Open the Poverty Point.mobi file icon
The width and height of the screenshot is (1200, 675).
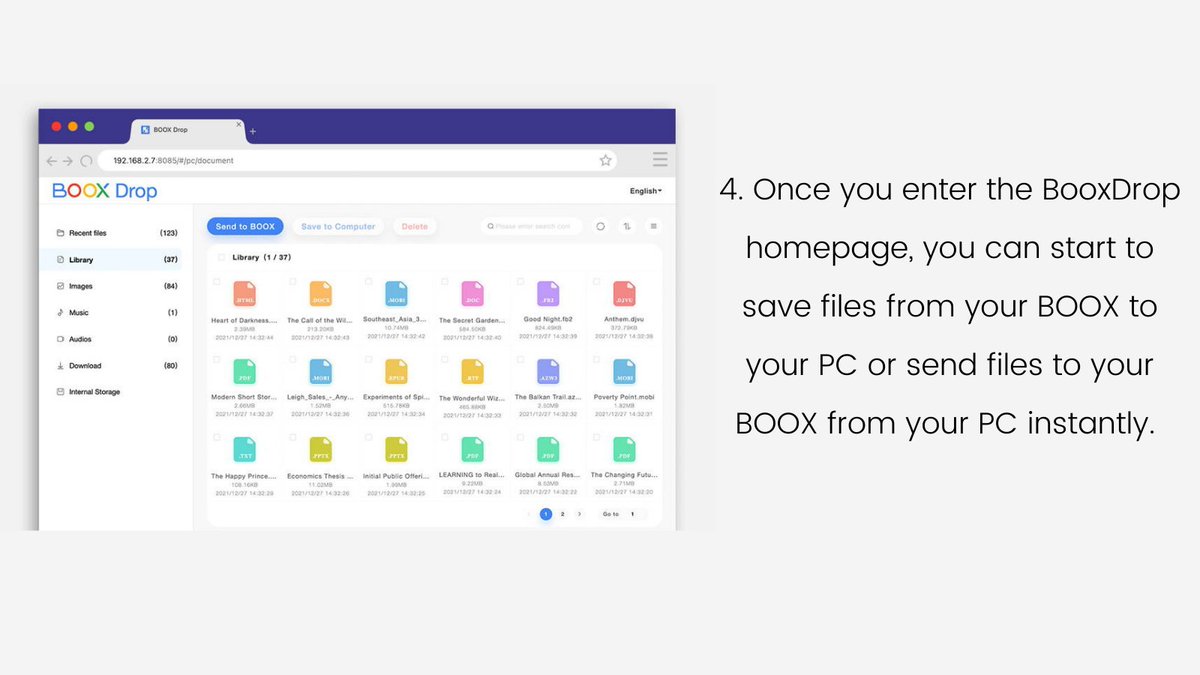coord(624,372)
